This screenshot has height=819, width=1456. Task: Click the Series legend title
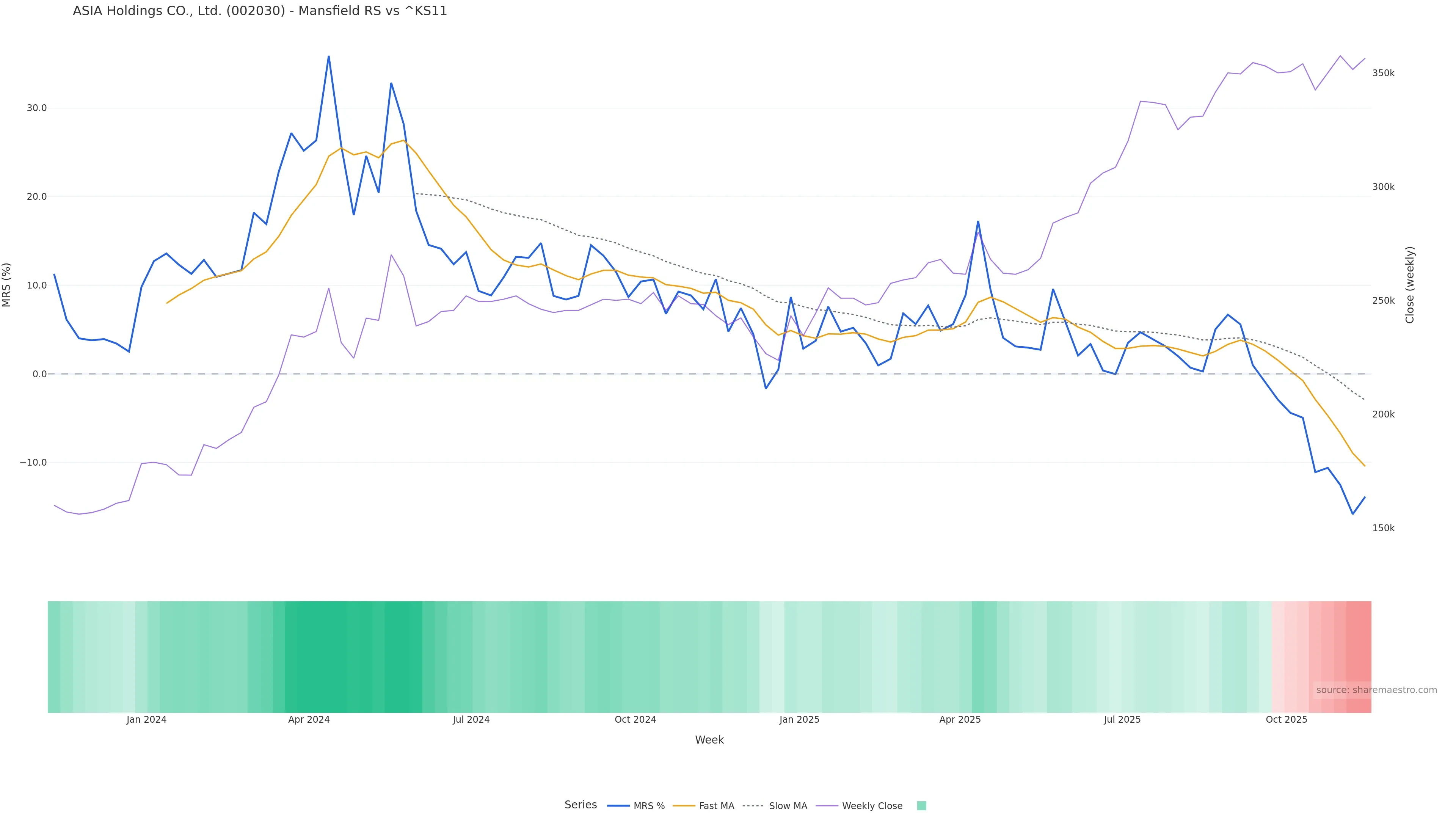pos(581,805)
